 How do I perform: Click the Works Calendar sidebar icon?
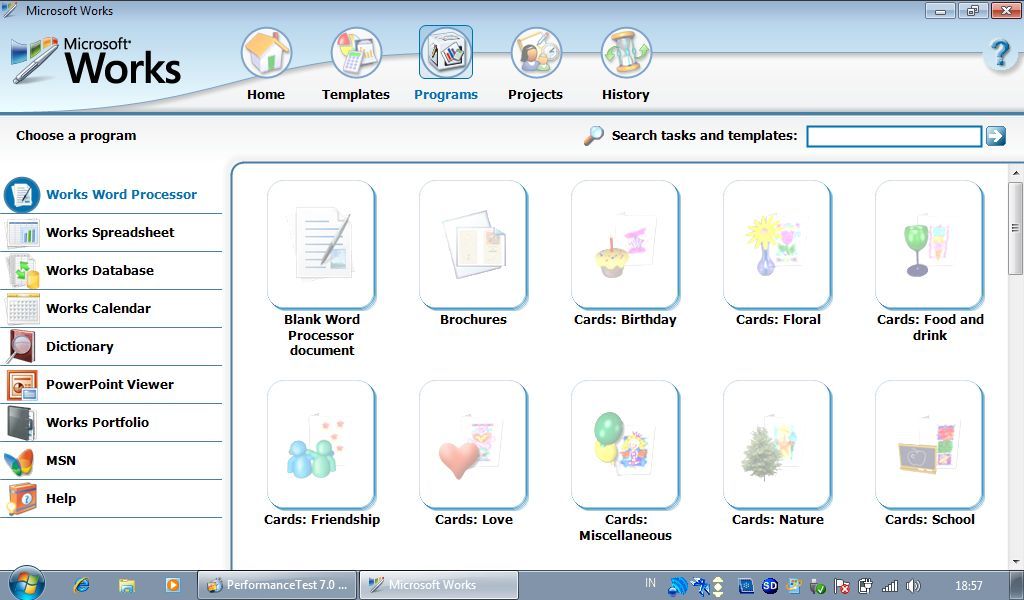22,309
